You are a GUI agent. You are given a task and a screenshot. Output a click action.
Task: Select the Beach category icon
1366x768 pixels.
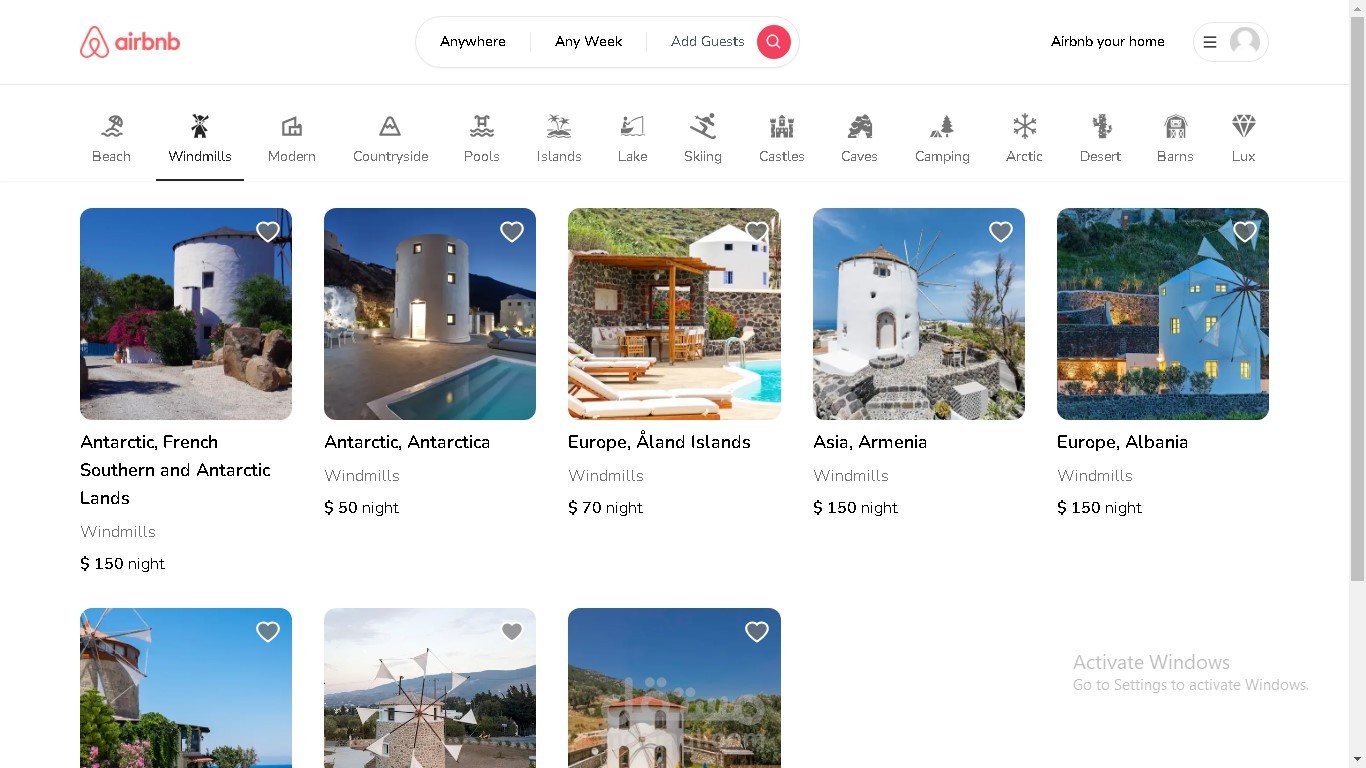coord(112,126)
